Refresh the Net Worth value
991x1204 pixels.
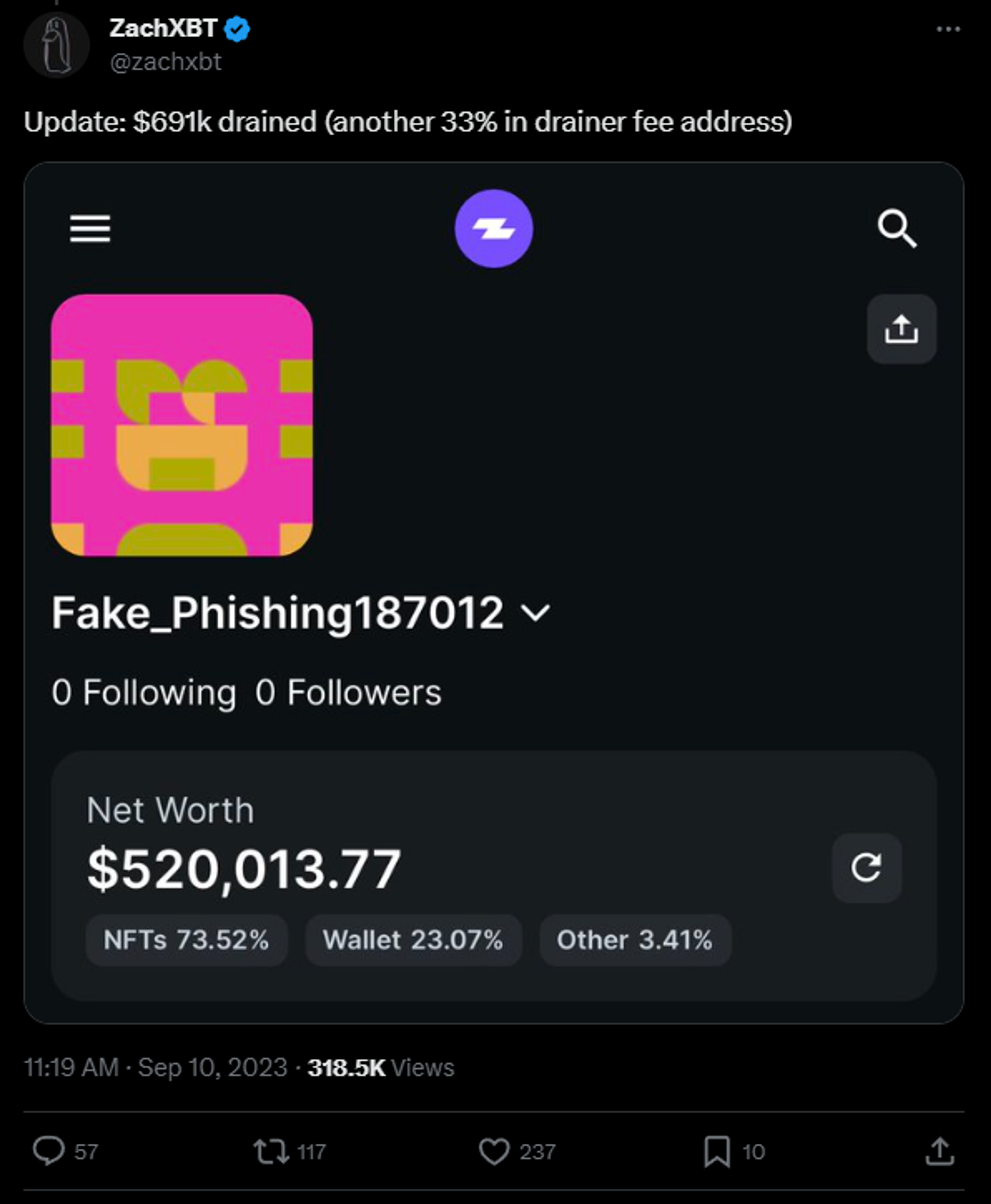click(x=867, y=868)
